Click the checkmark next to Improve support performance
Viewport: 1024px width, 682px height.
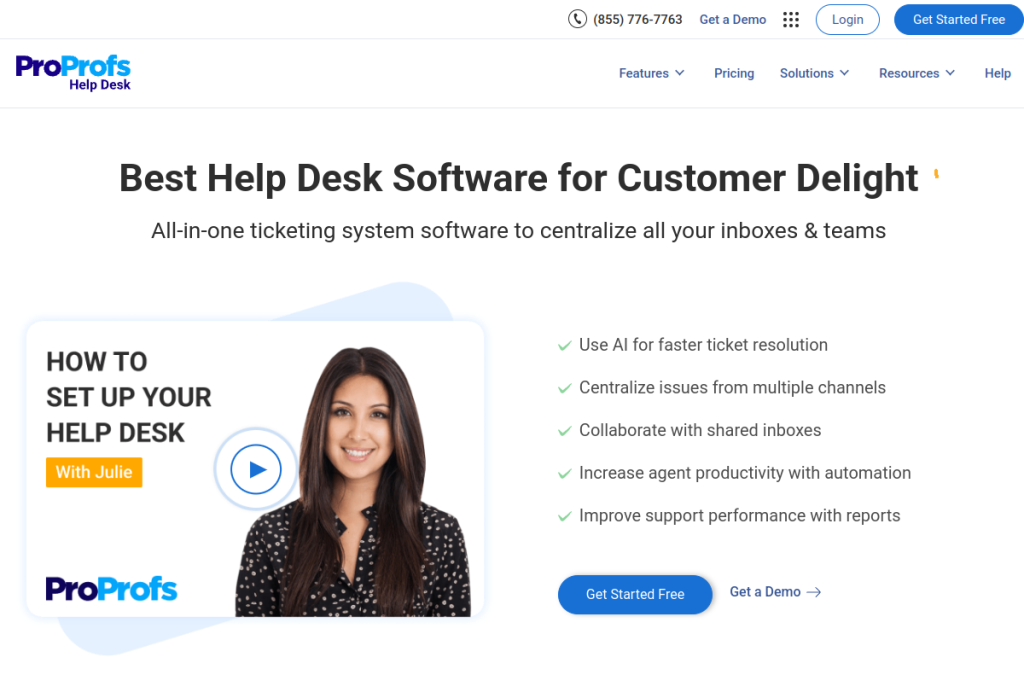point(565,517)
